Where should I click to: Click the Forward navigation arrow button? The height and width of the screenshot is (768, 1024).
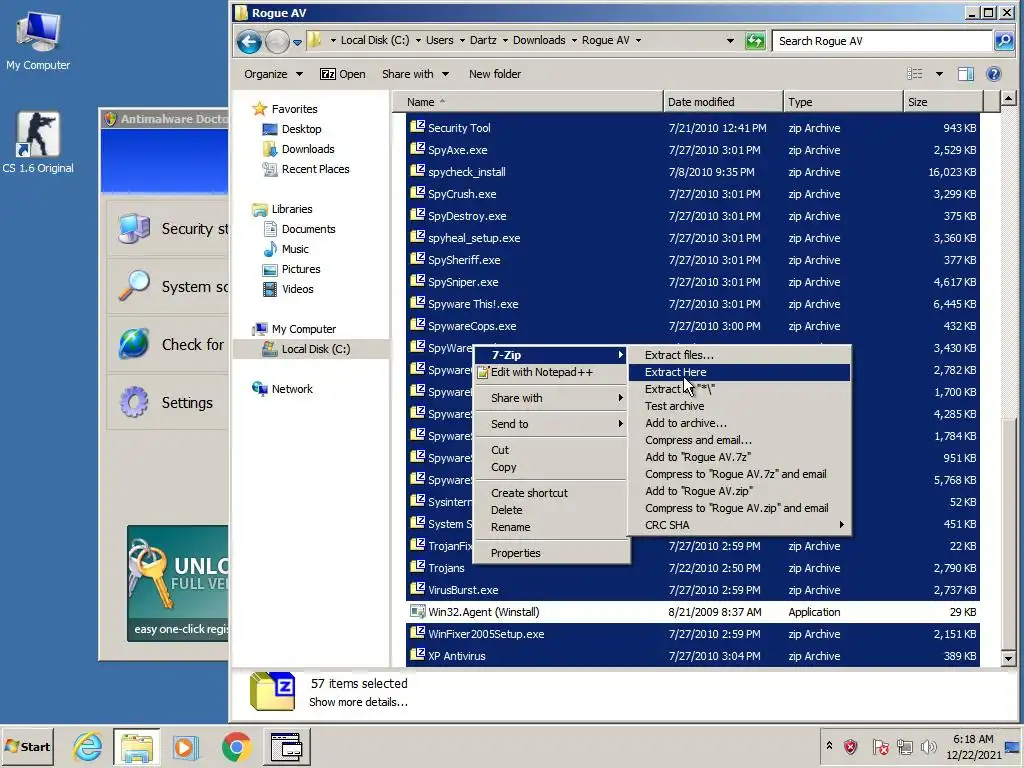point(277,42)
